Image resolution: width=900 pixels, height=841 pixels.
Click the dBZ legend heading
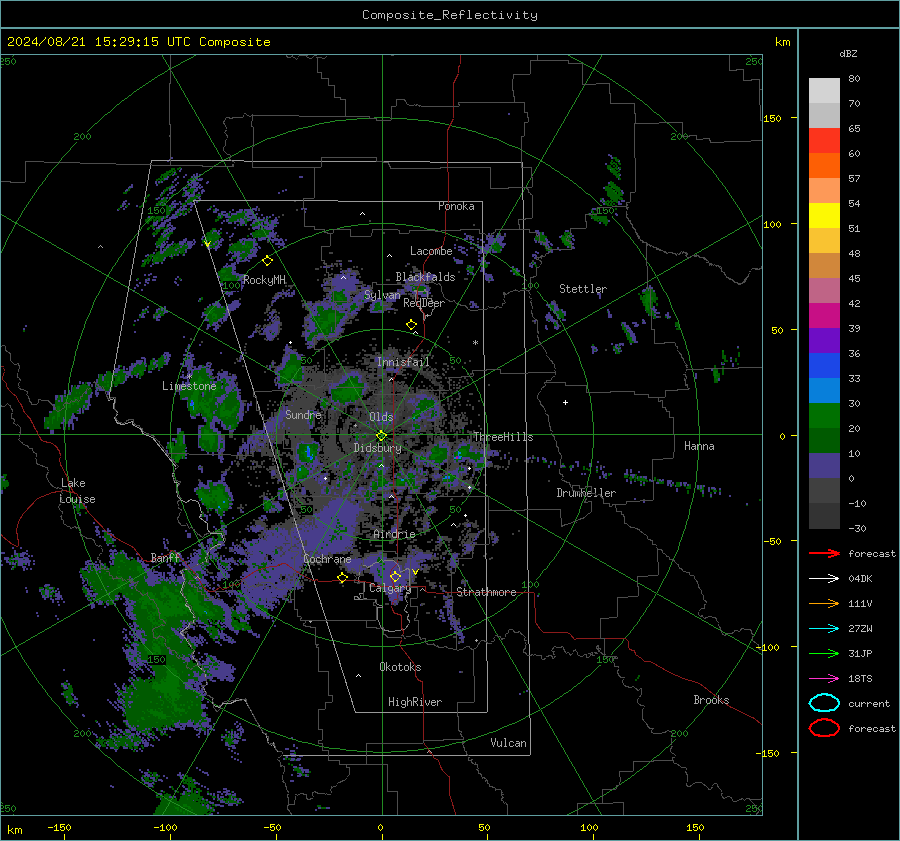[848, 53]
